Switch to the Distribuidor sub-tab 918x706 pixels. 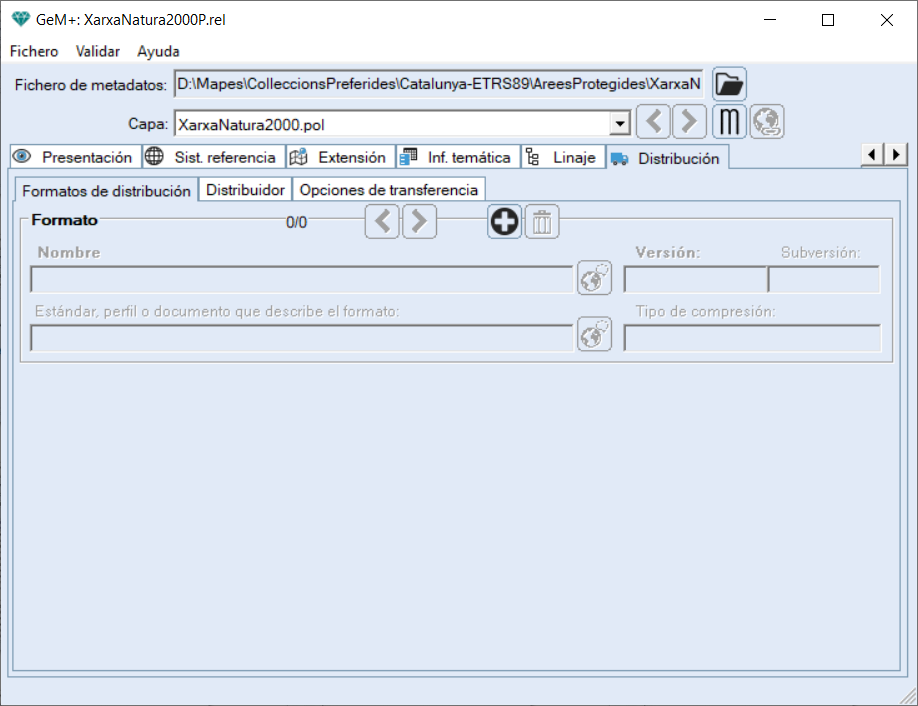click(x=245, y=190)
